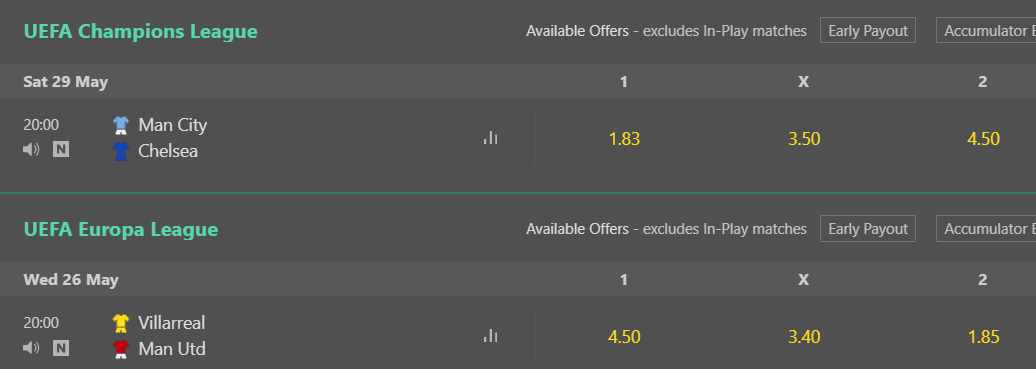Click the audio speaker icon for Villarreal match
Image resolution: width=1036 pixels, height=369 pixels.
pos(31,348)
